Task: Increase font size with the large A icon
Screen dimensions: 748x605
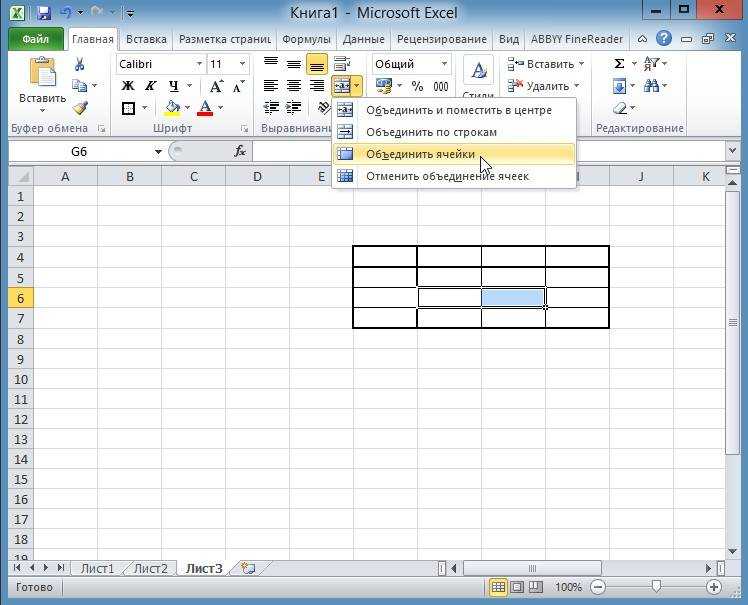Action: click(216, 86)
